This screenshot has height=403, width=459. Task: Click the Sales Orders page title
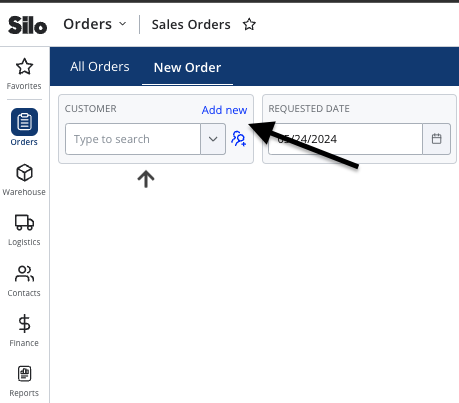tap(191, 25)
